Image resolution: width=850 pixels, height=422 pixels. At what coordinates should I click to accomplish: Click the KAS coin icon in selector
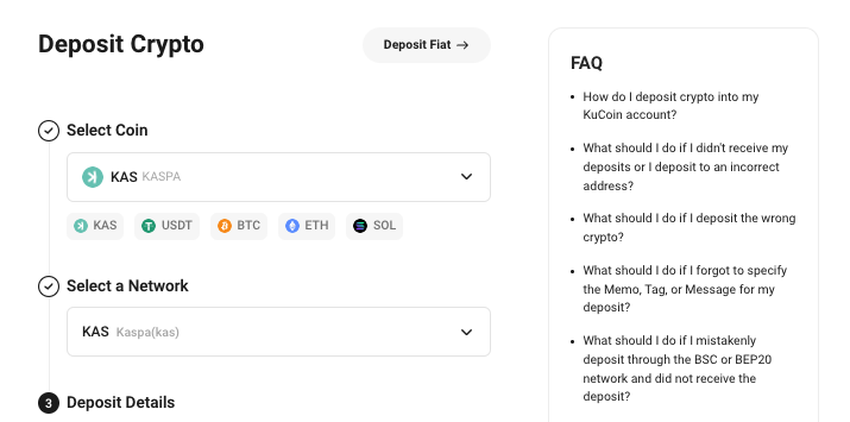[x=93, y=177]
